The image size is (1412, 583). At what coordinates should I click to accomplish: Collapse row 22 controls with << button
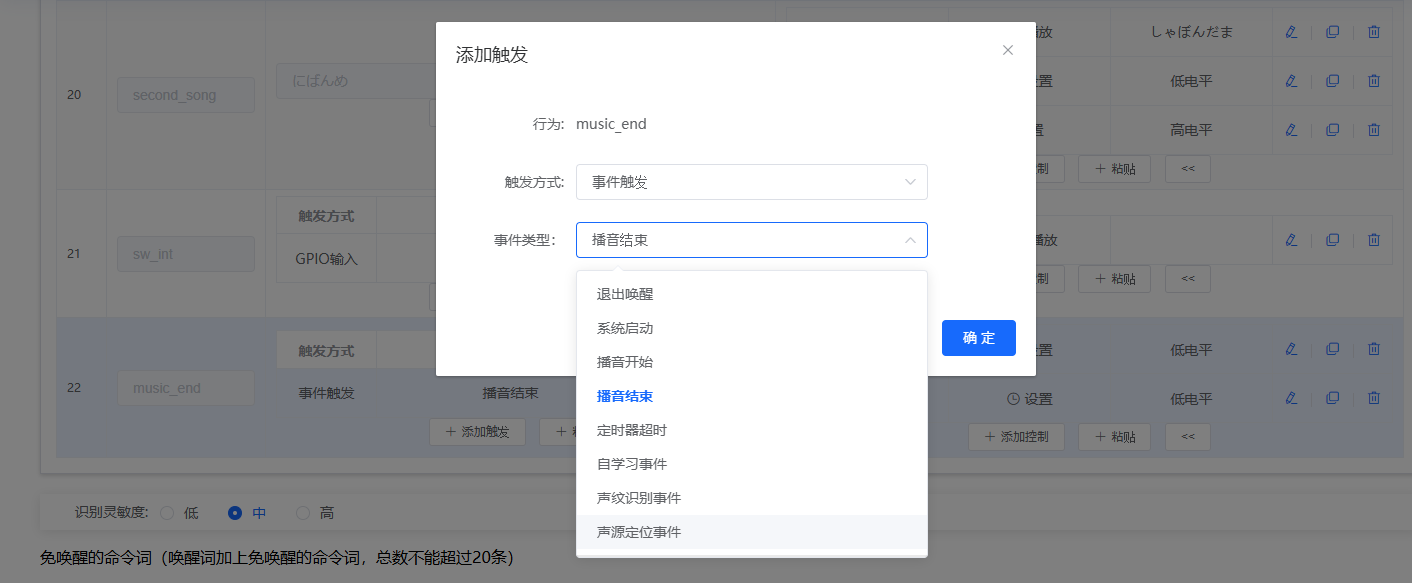coord(1188,437)
